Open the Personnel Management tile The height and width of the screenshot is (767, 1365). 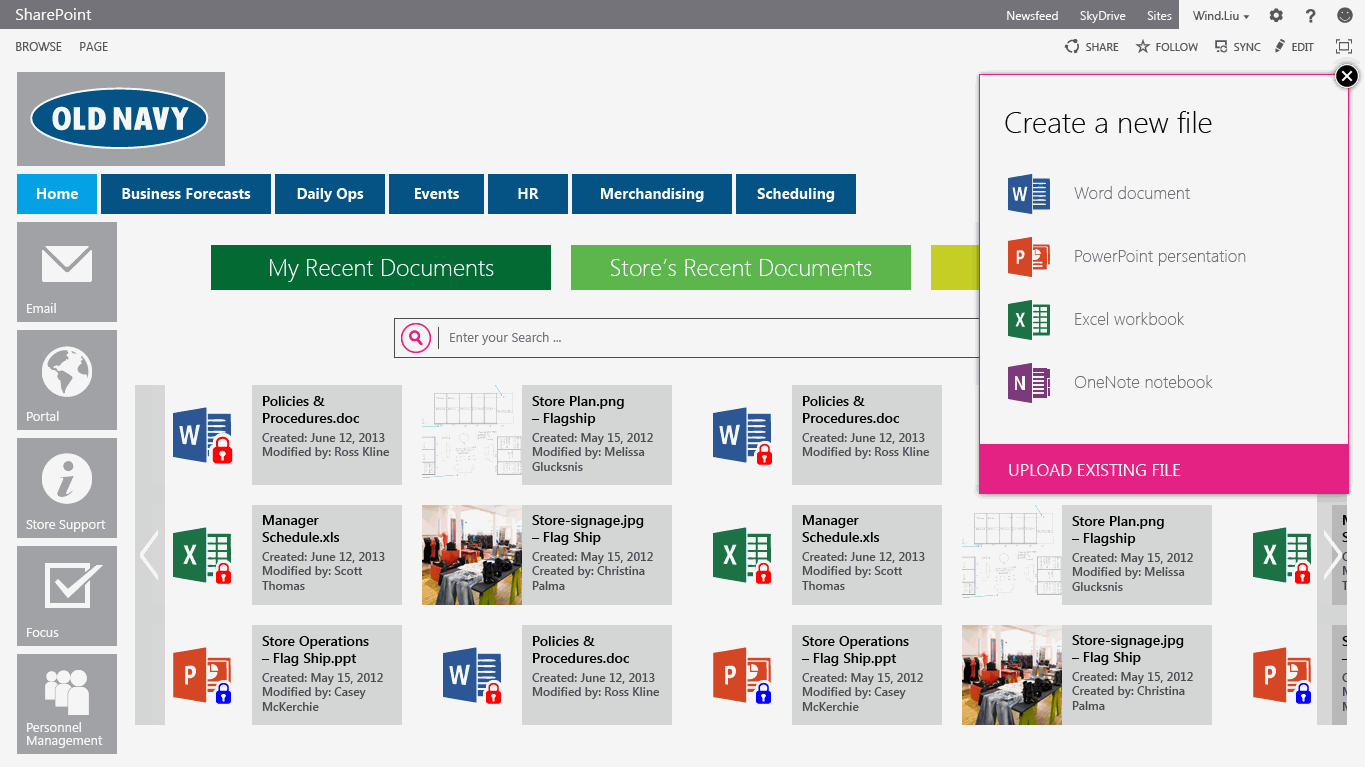(67, 704)
